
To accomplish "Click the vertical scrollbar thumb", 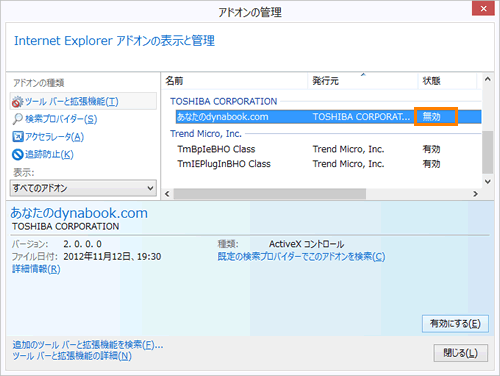I will (488, 152).
